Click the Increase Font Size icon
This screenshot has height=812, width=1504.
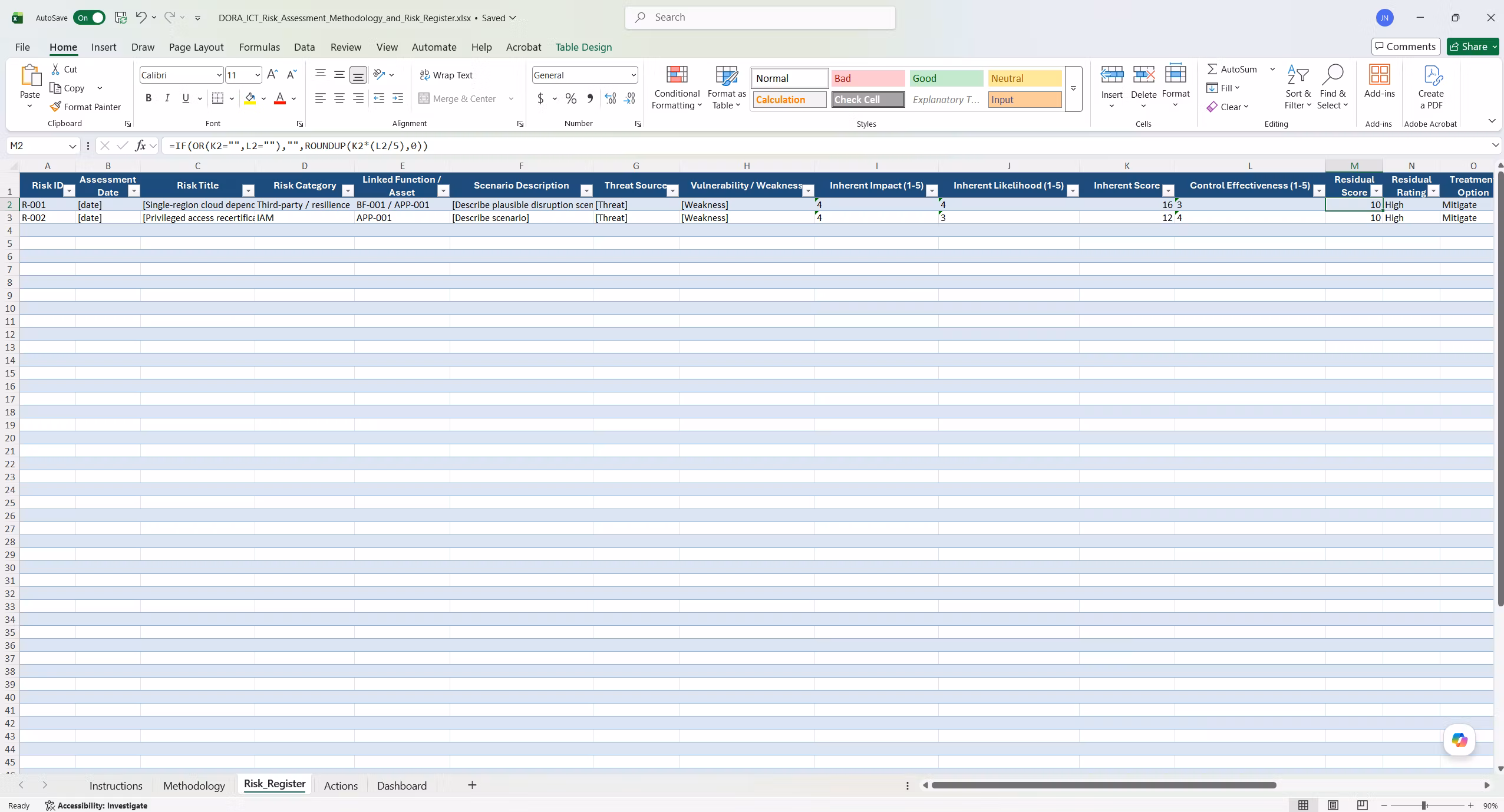(x=272, y=75)
